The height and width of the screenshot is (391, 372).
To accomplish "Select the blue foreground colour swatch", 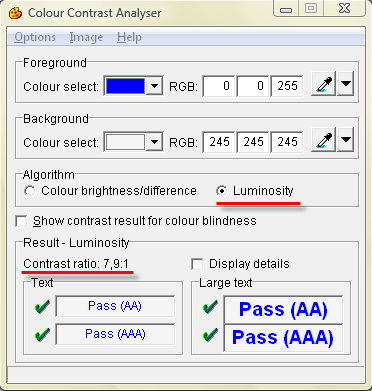I will point(125,86).
